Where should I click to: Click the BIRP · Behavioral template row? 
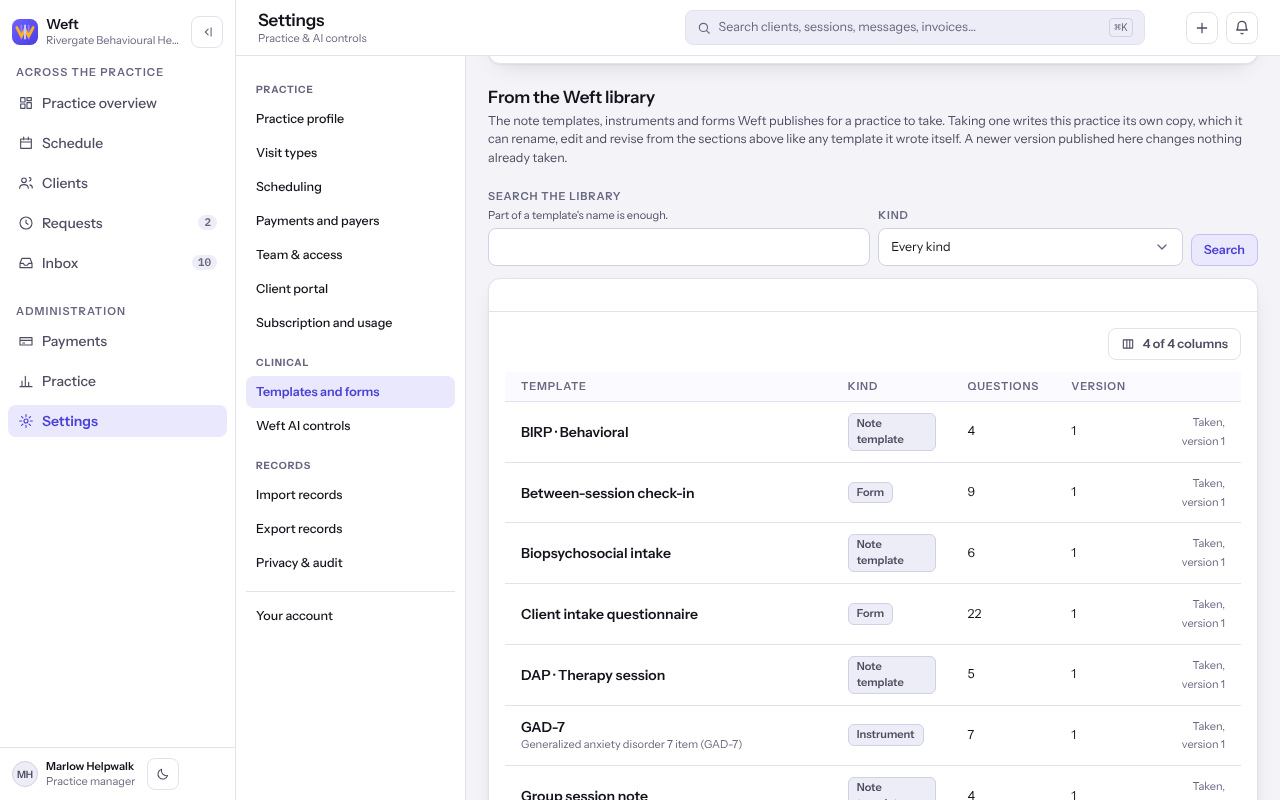[x=873, y=432]
